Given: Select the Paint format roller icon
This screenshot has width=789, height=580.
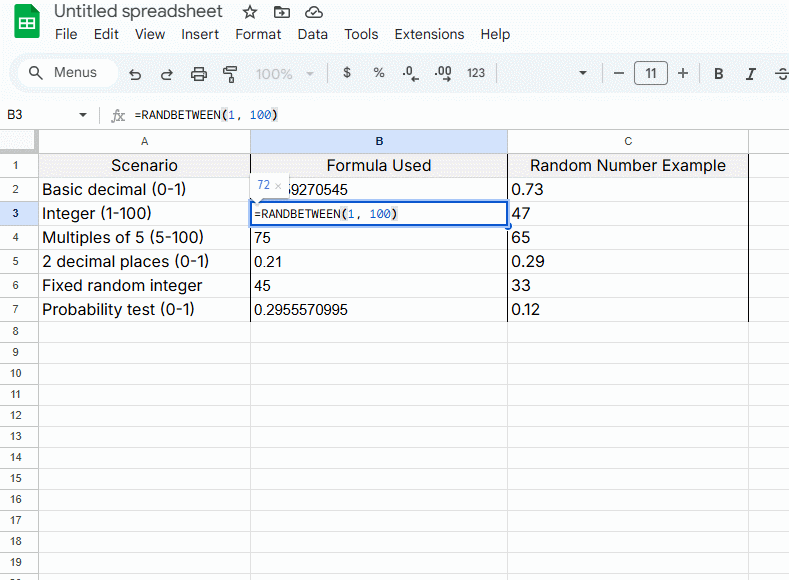Looking at the screenshot, I should (x=231, y=74).
